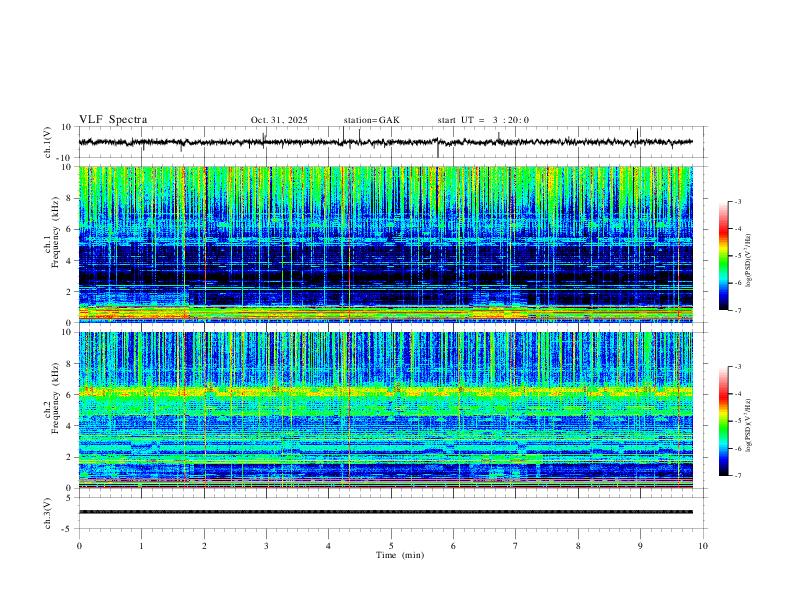Viewport: 792px width, 612px height.
Task: Click the "2" tick on the Time axis
Action: click(x=204, y=546)
